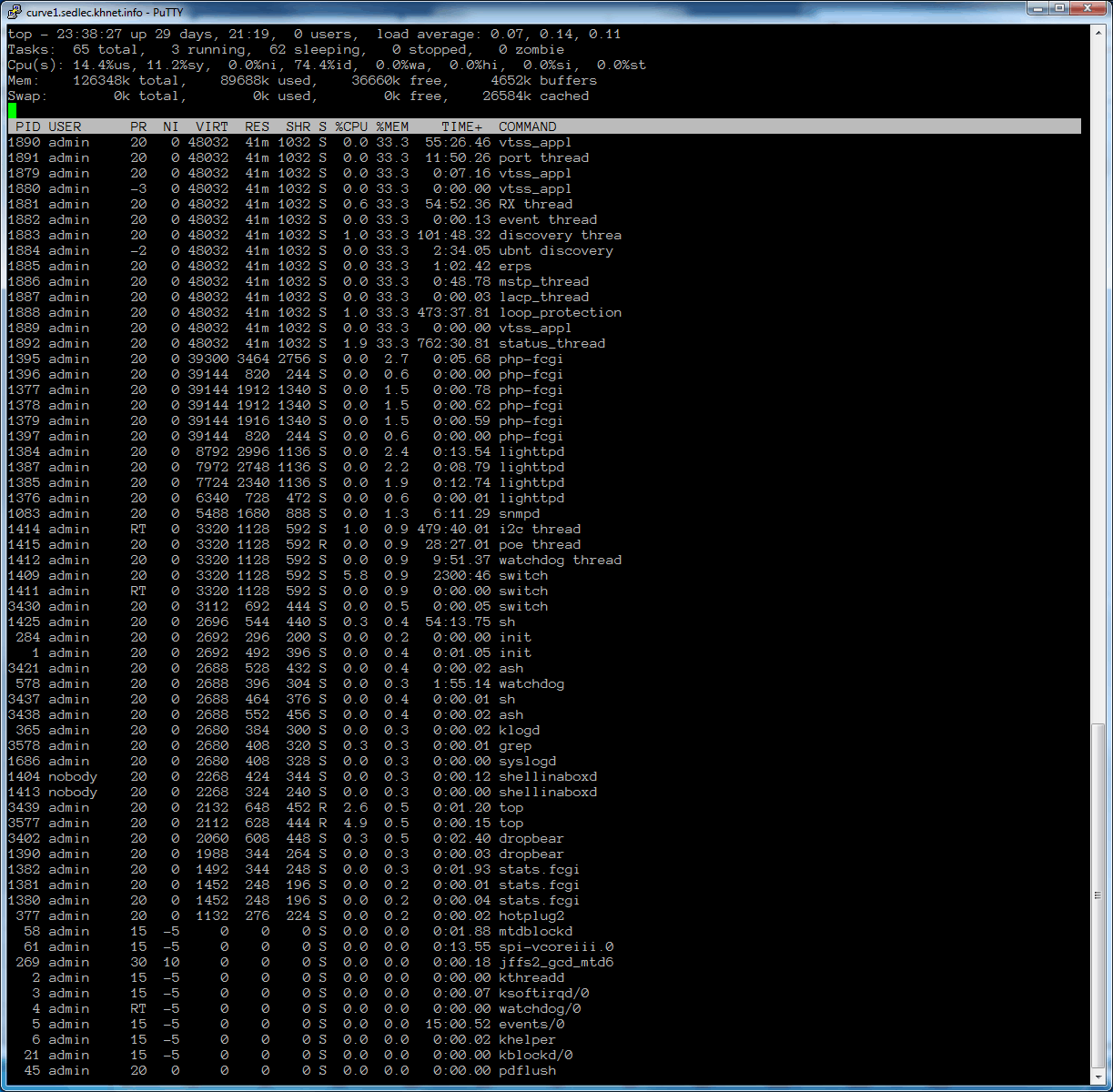The image size is (1113, 1092).
Task: Click the snmpd process entry
Action: coord(519,513)
